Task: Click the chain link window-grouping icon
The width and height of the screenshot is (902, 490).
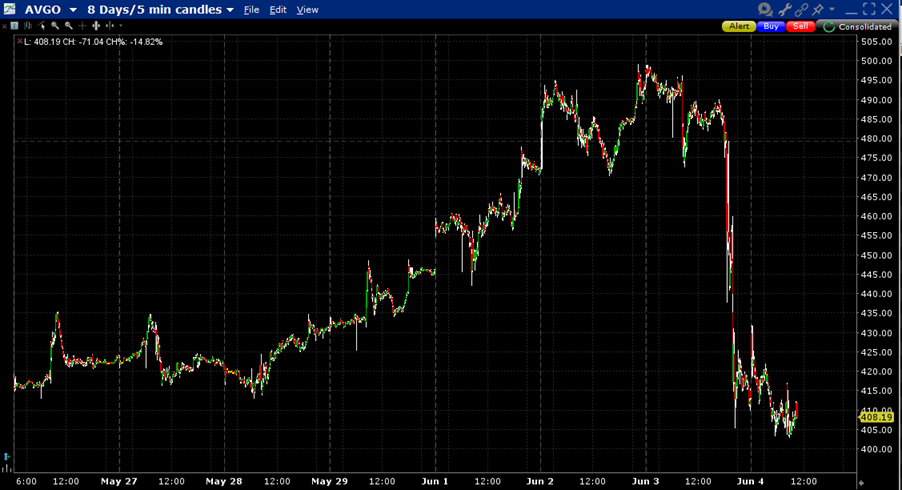Action: click(x=801, y=9)
